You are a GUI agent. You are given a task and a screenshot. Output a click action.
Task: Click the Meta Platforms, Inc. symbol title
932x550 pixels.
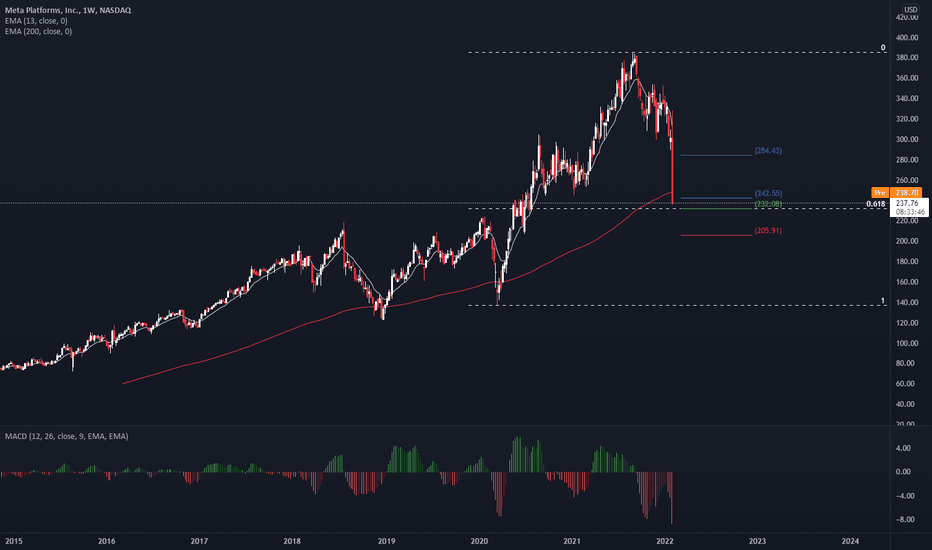(68, 10)
